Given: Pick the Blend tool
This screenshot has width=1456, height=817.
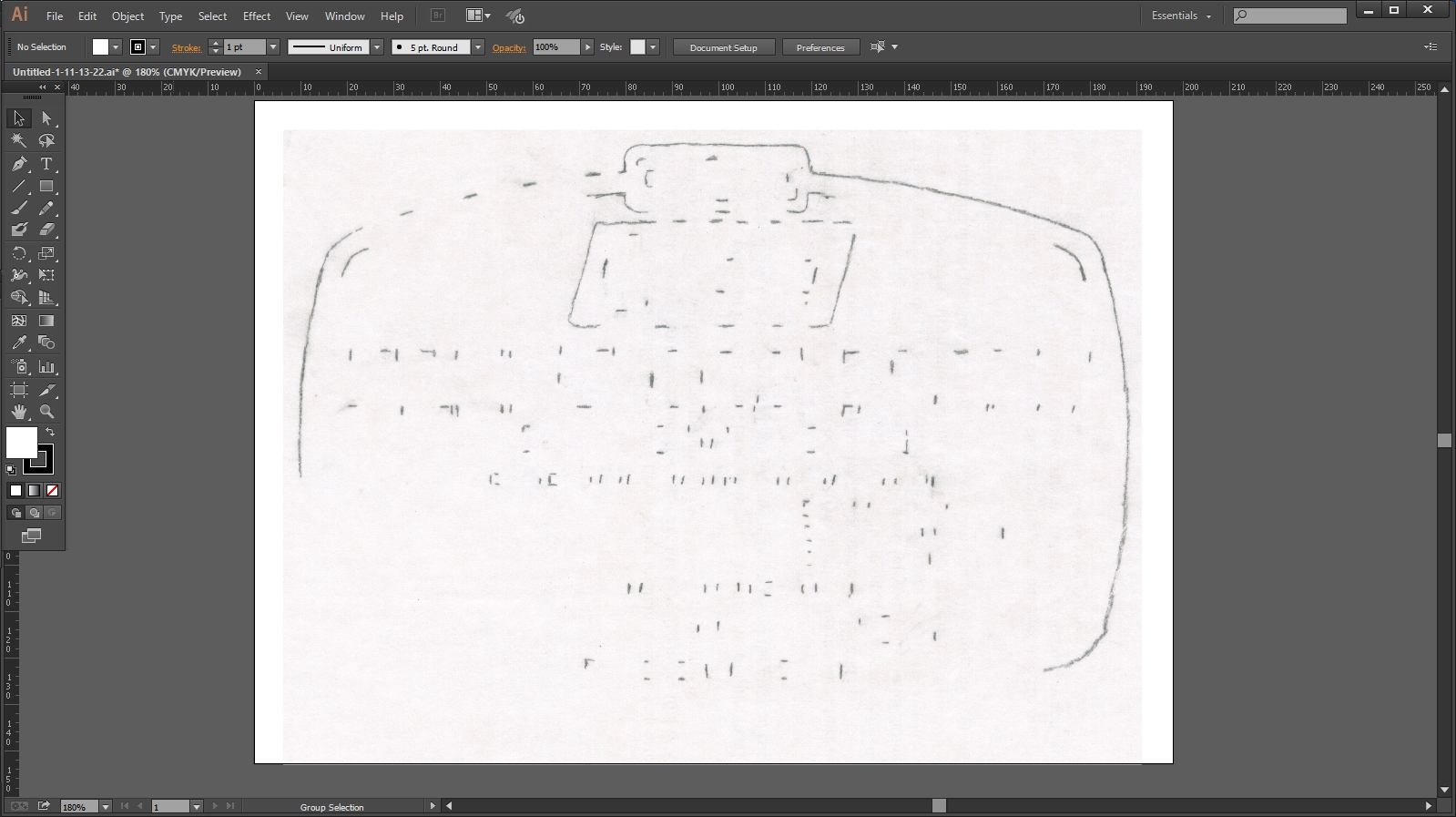Looking at the screenshot, I should pyautogui.click(x=46, y=342).
